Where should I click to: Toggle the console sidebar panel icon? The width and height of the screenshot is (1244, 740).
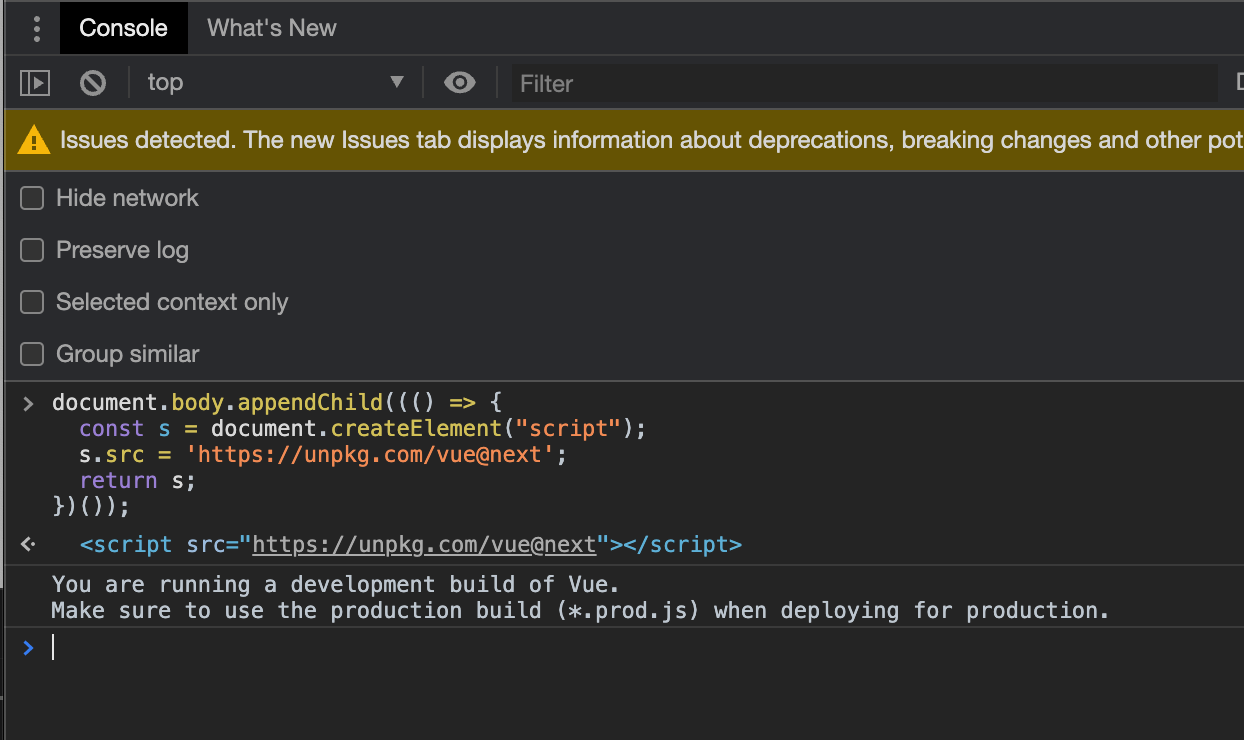click(35, 83)
